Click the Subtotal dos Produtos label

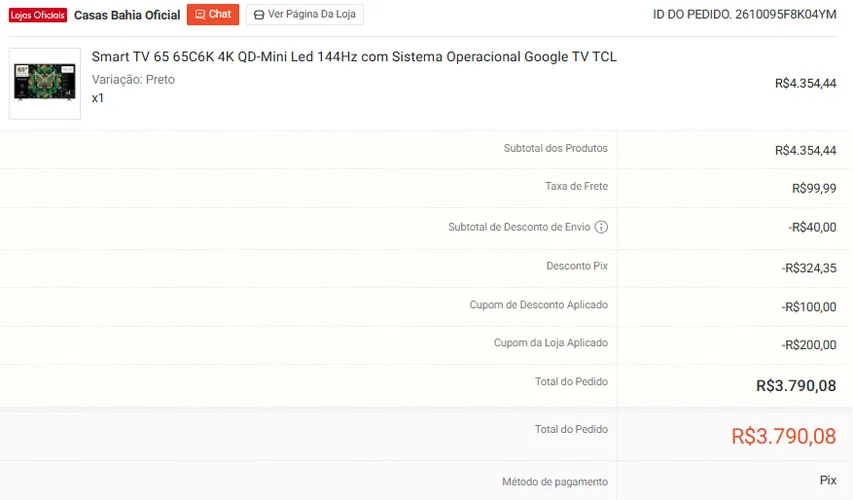(x=555, y=148)
